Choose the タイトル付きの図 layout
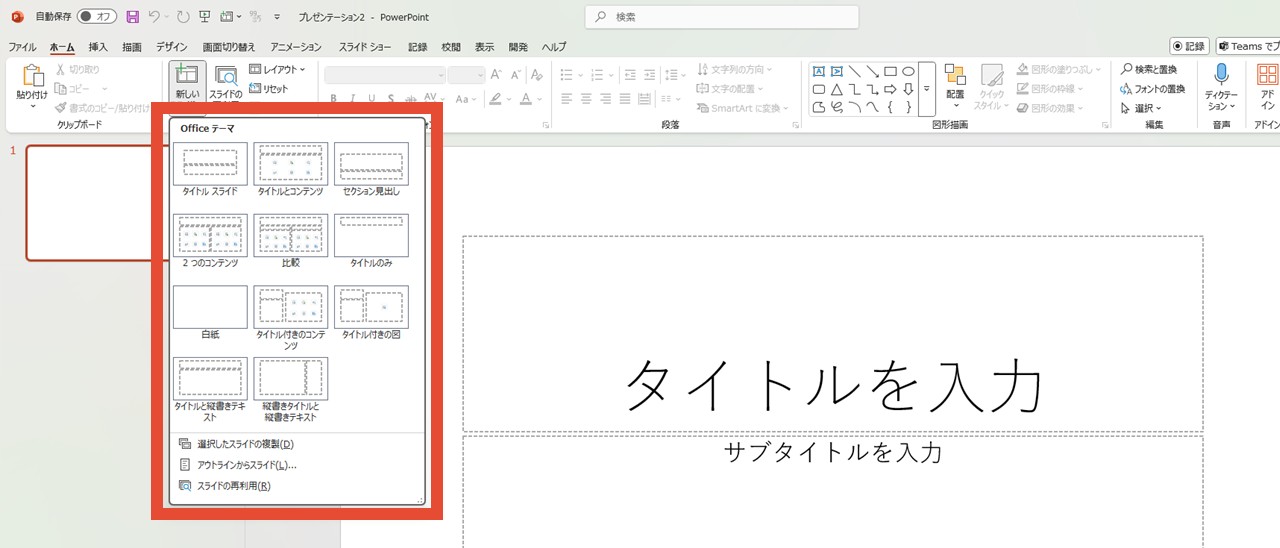This screenshot has height=548, width=1280. tap(371, 313)
